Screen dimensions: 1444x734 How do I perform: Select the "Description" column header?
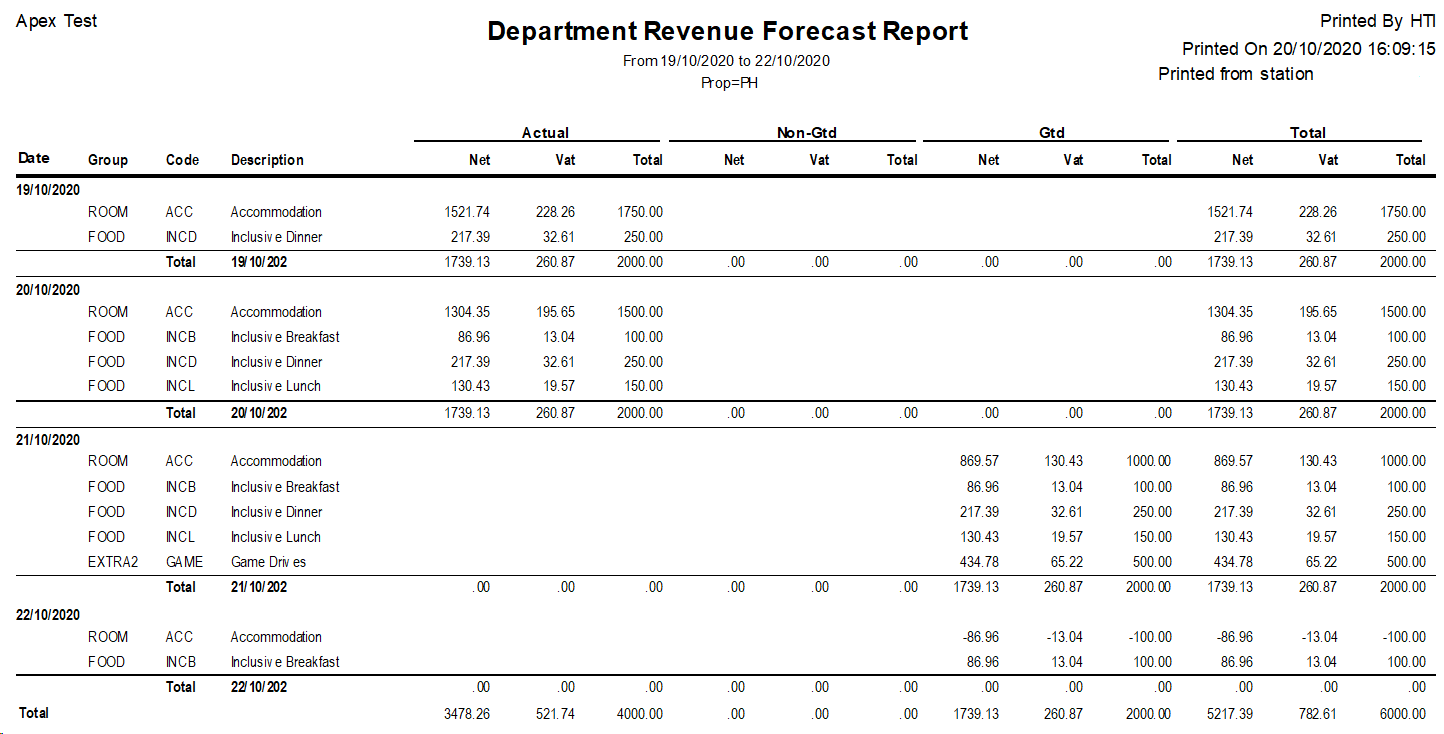pos(267,160)
